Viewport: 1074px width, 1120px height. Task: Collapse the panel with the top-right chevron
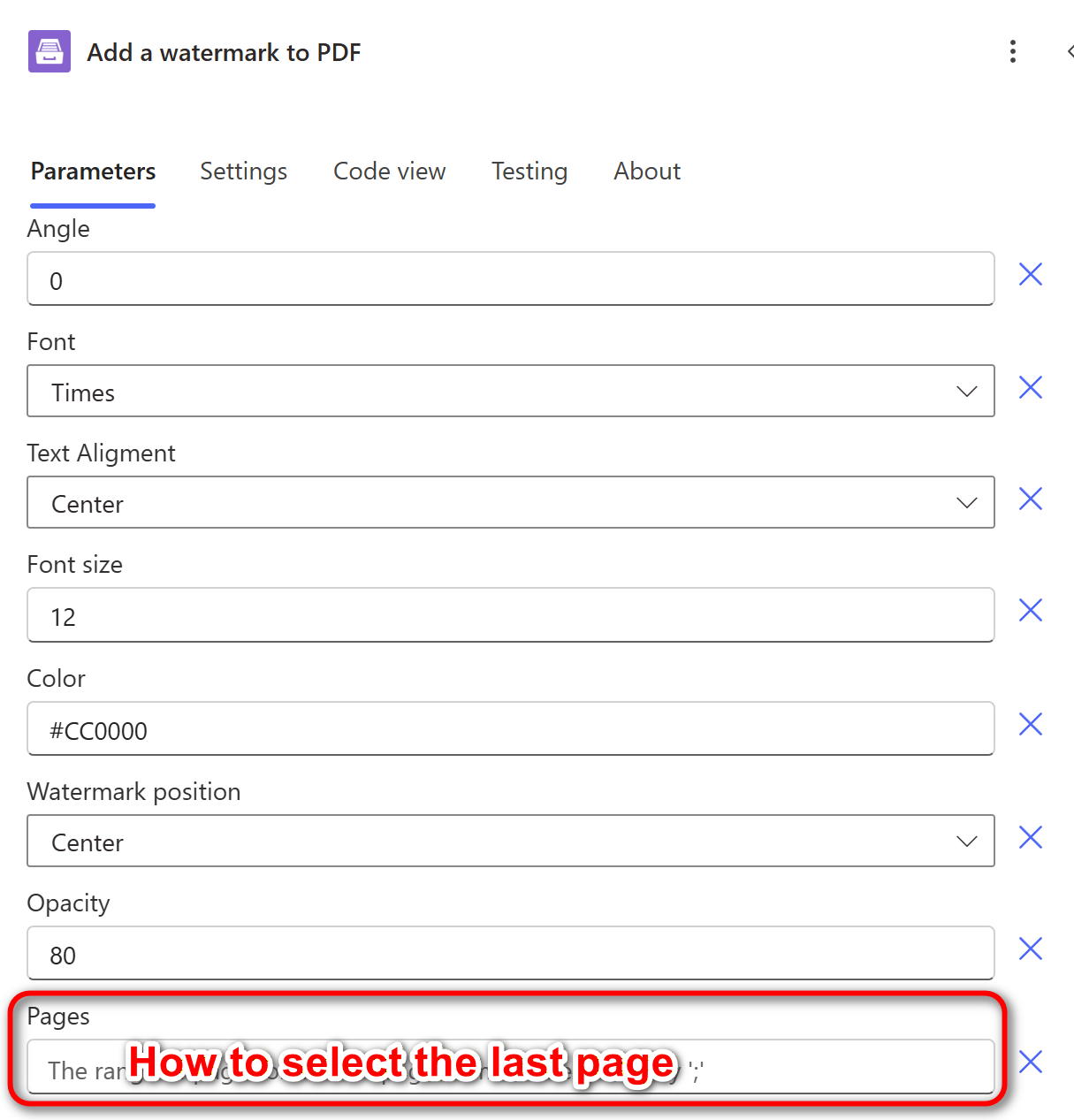tap(1069, 51)
